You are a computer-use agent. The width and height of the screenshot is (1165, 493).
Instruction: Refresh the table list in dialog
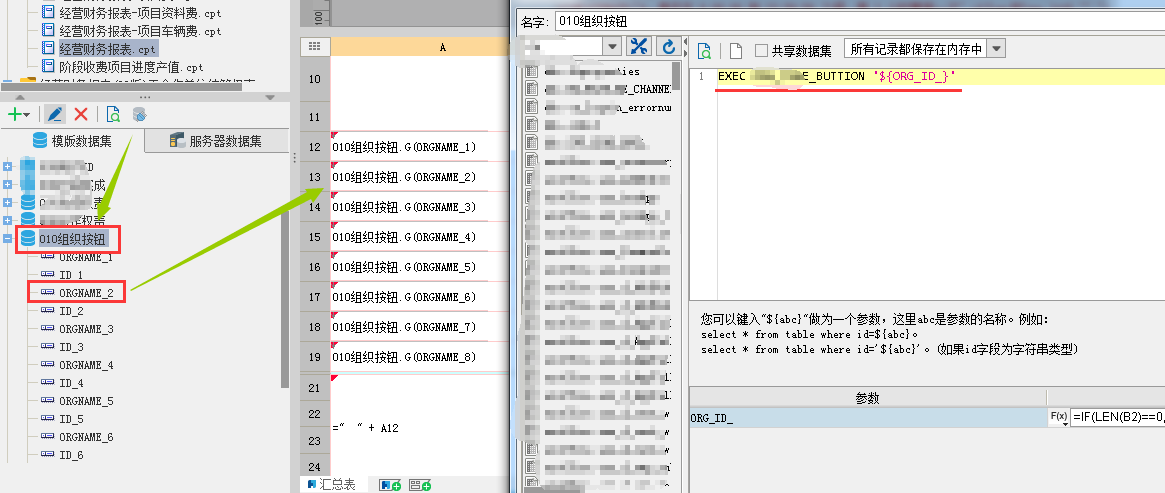coord(668,46)
